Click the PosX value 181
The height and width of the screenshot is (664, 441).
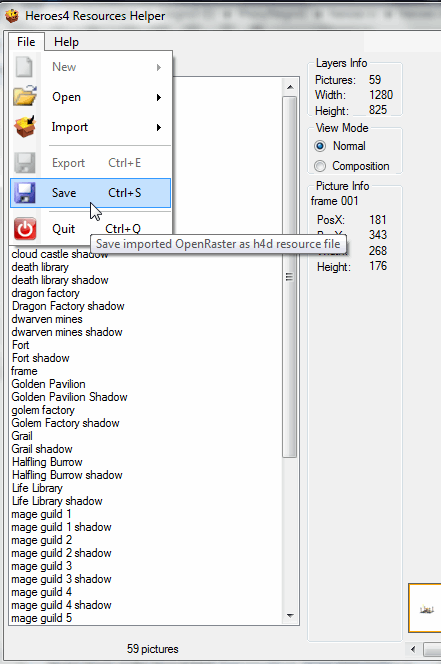tap(378, 220)
